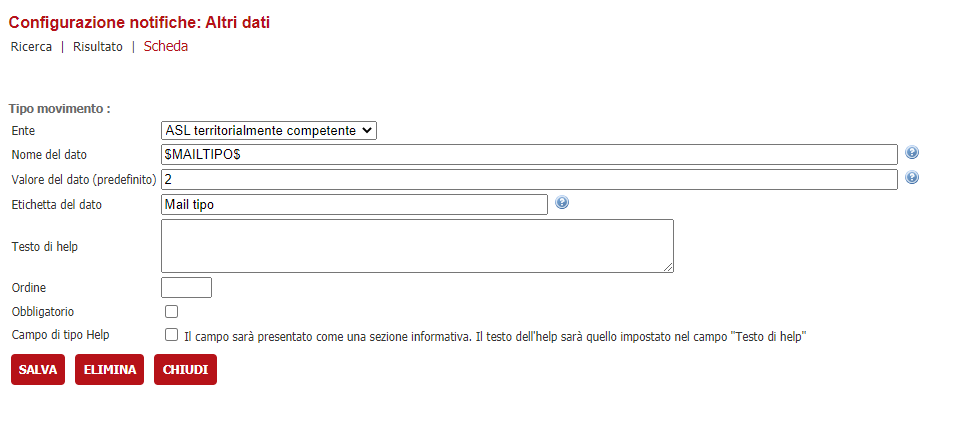This screenshot has width=973, height=426.
Task: Click inside the Testo di help textarea
Action: pos(417,246)
